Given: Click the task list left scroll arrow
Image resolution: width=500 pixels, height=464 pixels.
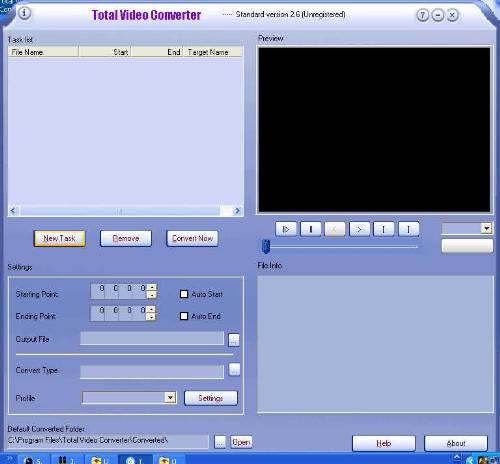Looking at the screenshot, I should [13, 211].
